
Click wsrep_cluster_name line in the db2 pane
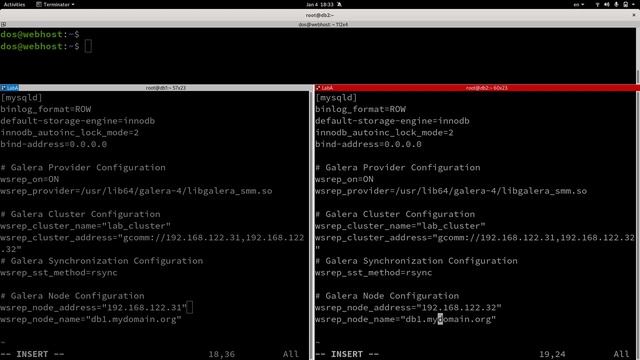[400, 226]
